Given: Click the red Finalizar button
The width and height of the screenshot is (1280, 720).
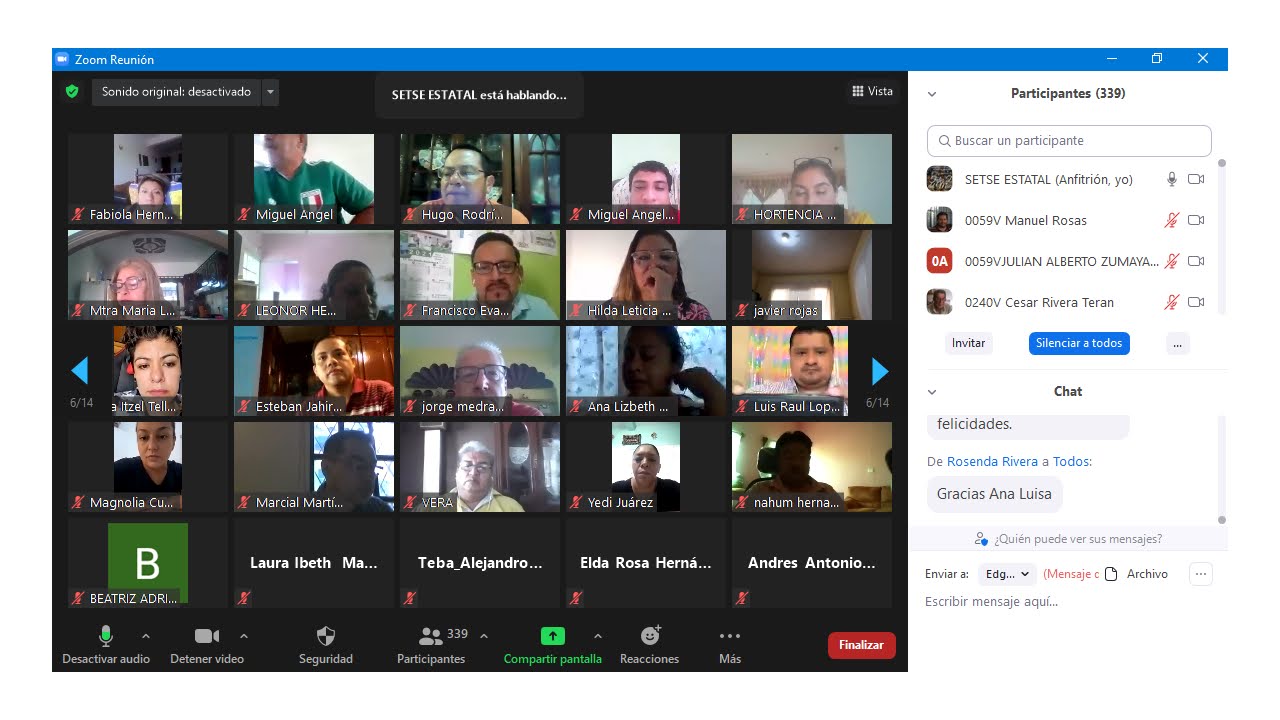Looking at the screenshot, I should (x=862, y=645).
